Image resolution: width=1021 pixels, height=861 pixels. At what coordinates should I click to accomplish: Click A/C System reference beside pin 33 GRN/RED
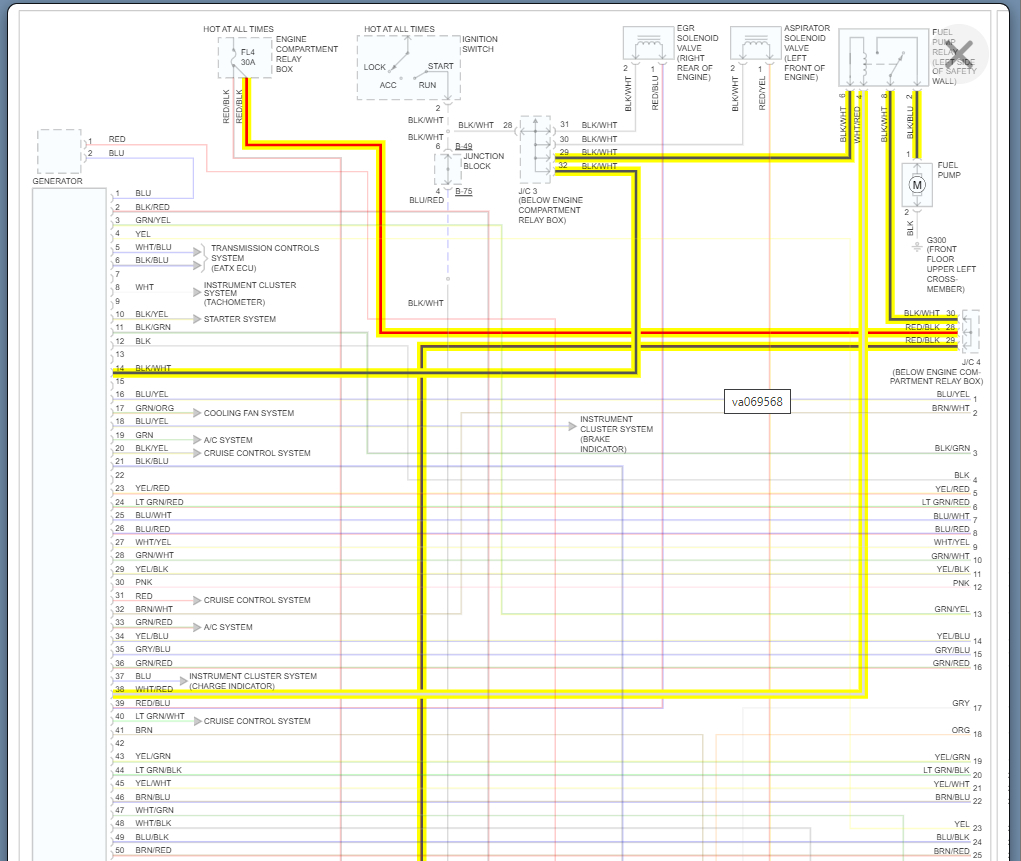(228, 627)
